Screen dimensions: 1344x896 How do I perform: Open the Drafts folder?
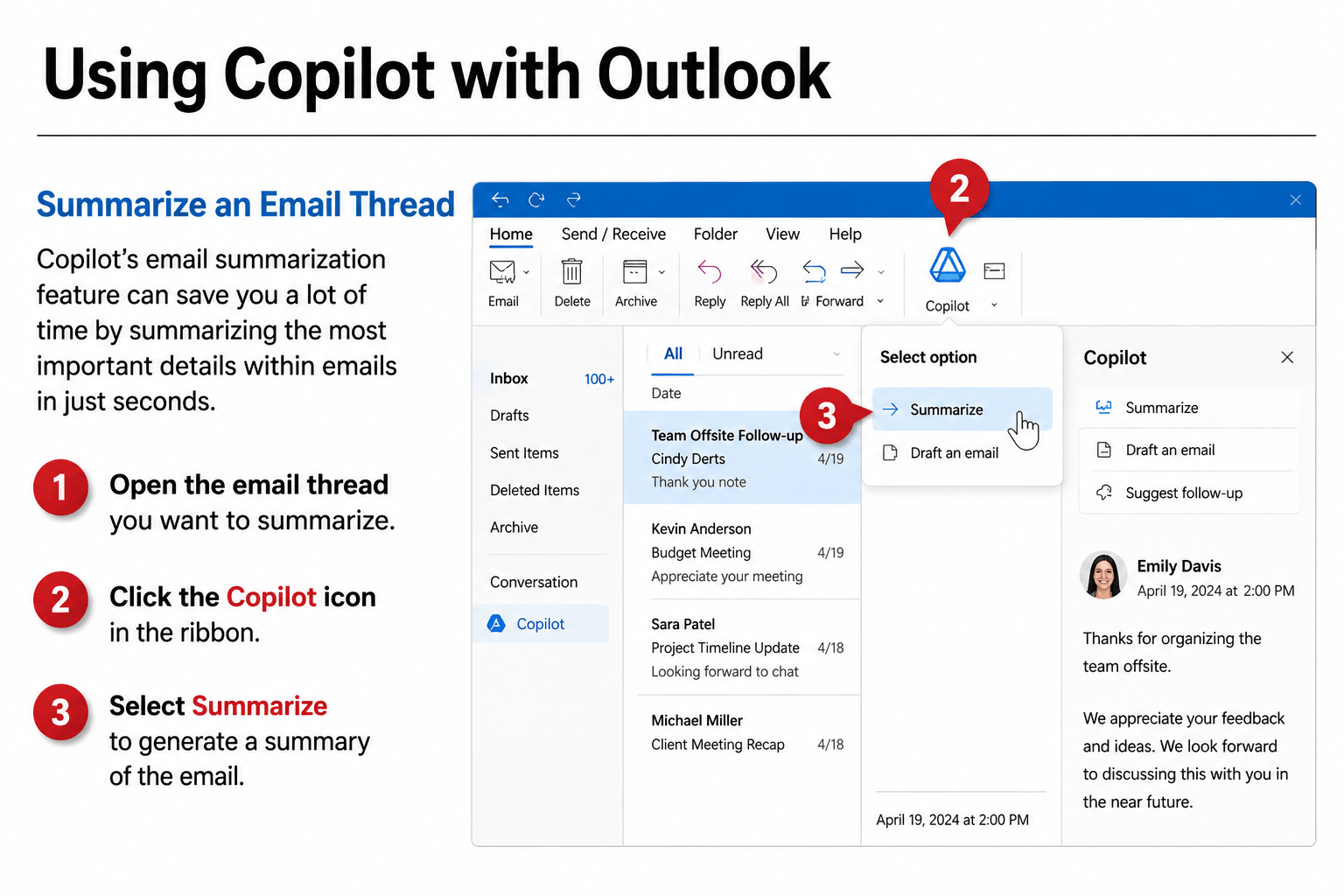(509, 415)
